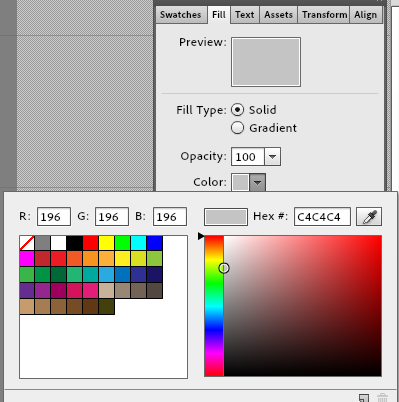Click the gray Color swatch beside Color label
This screenshot has width=399, height=402.
click(x=241, y=182)
